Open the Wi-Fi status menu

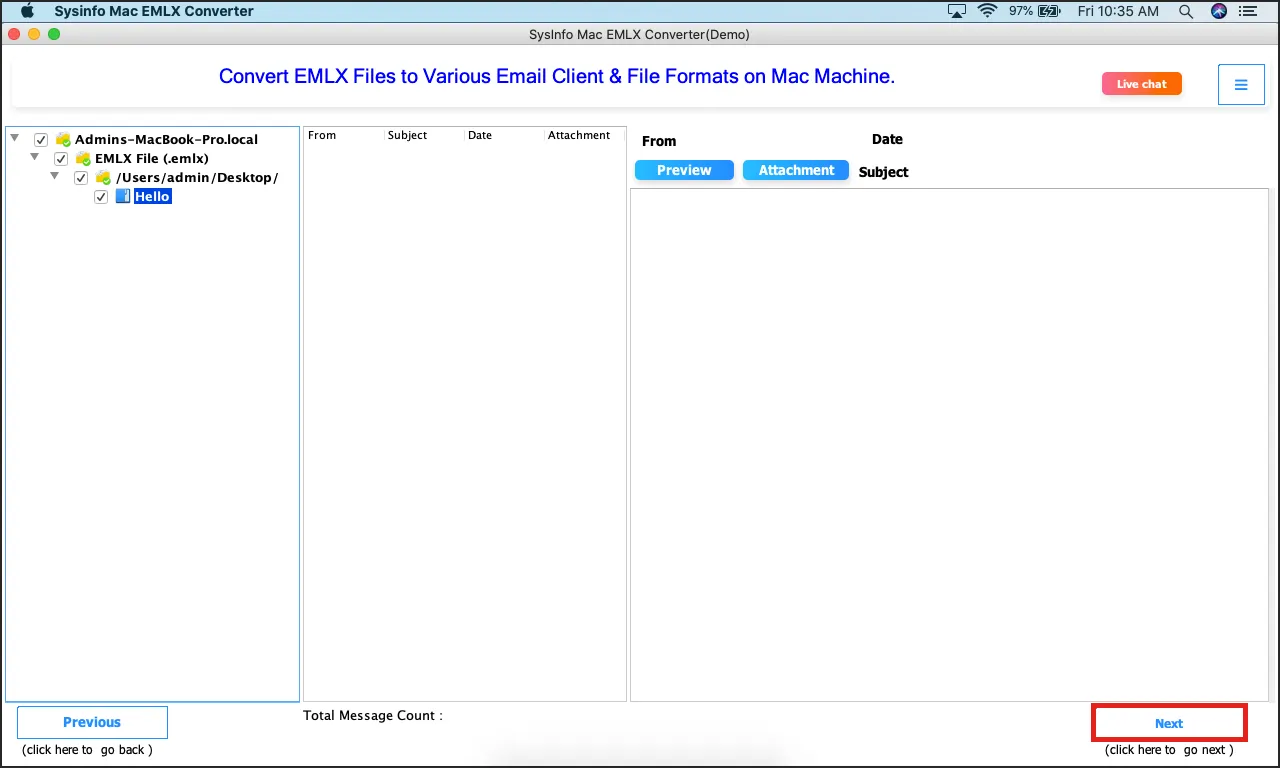(988, 11)
